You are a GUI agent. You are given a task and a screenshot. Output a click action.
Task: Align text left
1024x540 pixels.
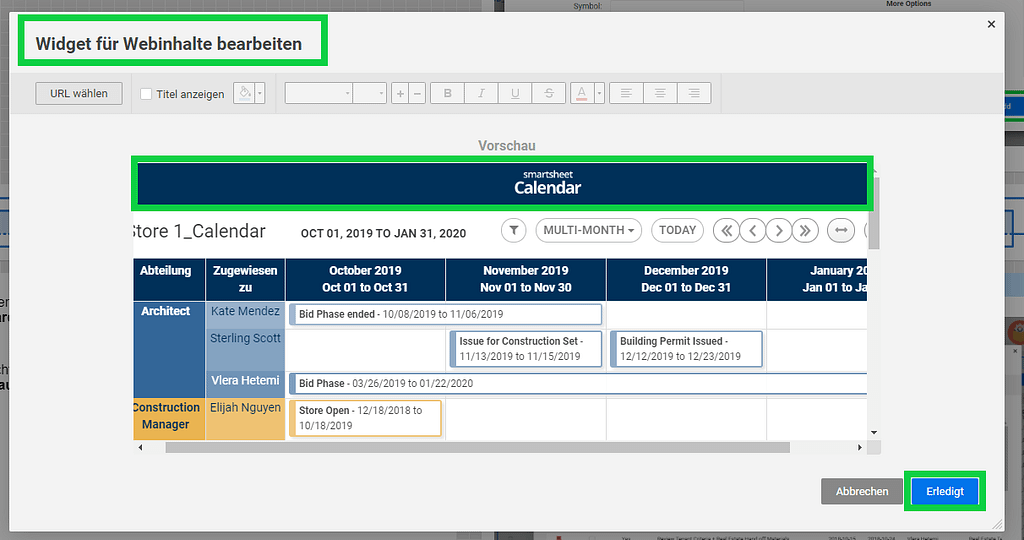click(x=626, y=93)
